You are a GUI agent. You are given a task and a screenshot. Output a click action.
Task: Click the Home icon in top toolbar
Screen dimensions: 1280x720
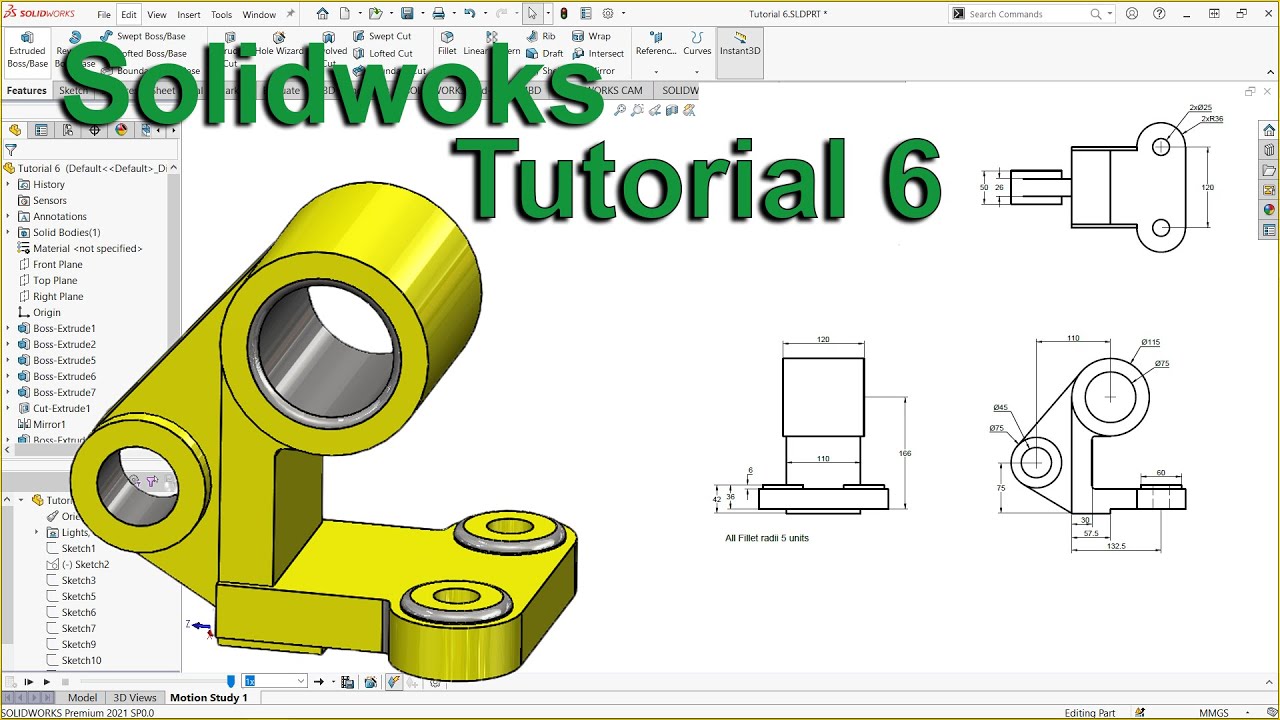pos(322,14)
